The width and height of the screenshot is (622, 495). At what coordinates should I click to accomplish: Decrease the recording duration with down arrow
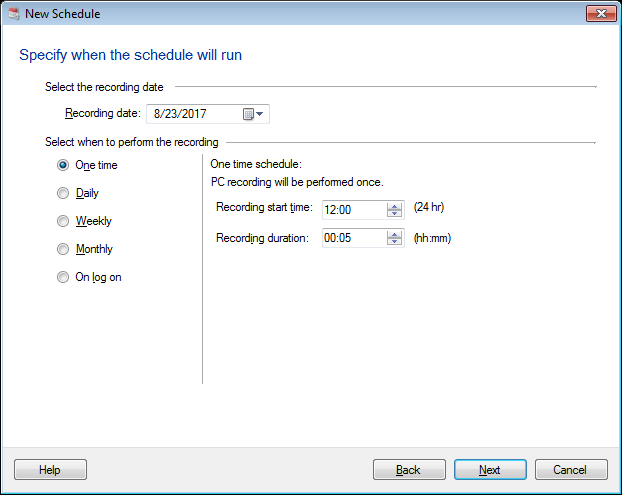tap(394, 243)
